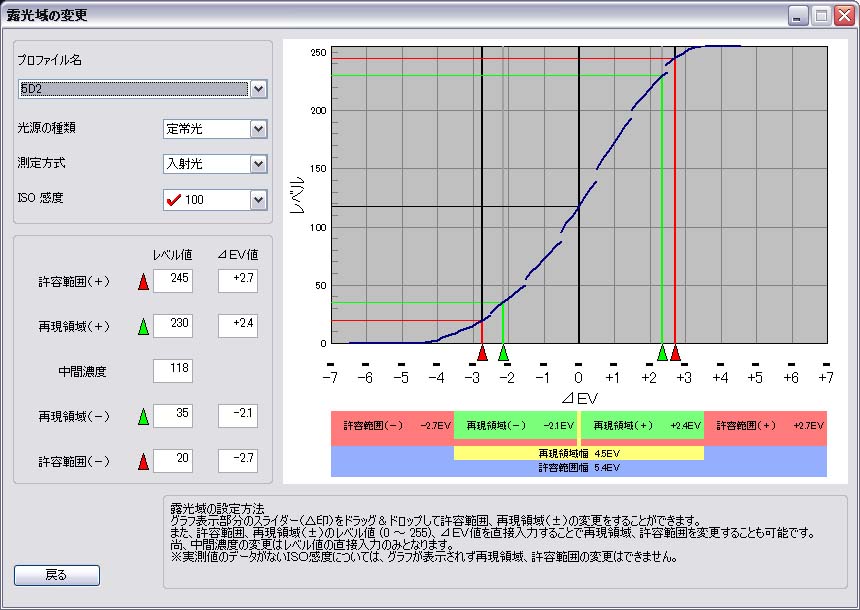This screenshot has height=610, width=860.
Task: Click green triangle slider at +2.4 EV
Action: click(662, 353)
